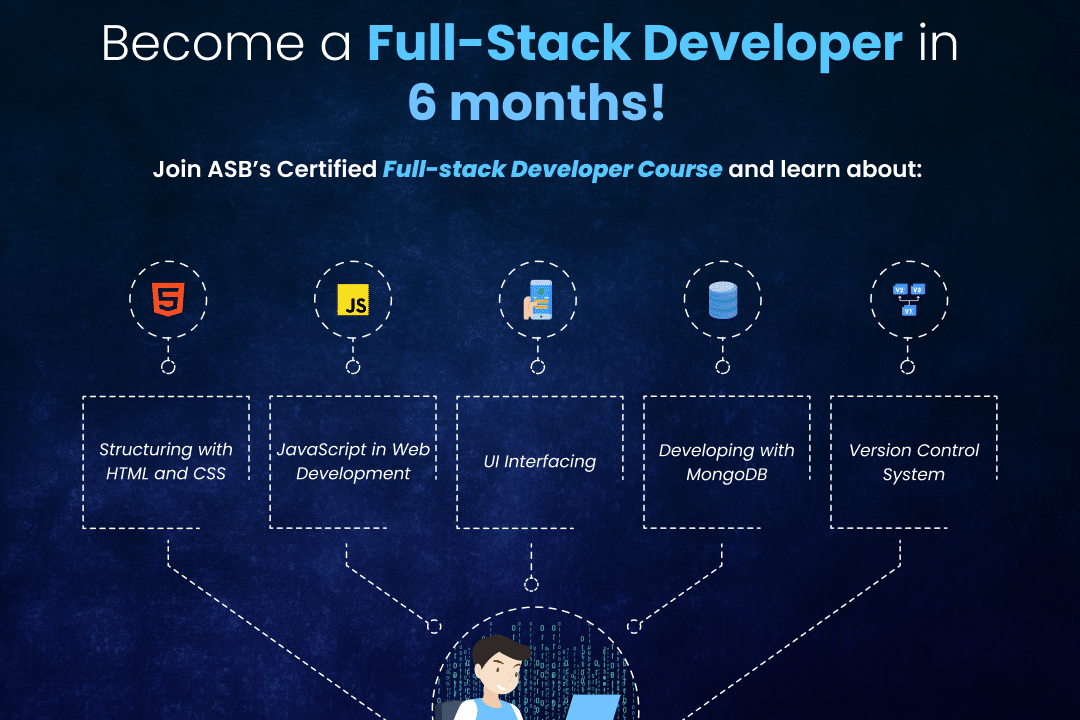
Task: Select the yellow JavaScript icon
Action: click(x=352, y=298)
